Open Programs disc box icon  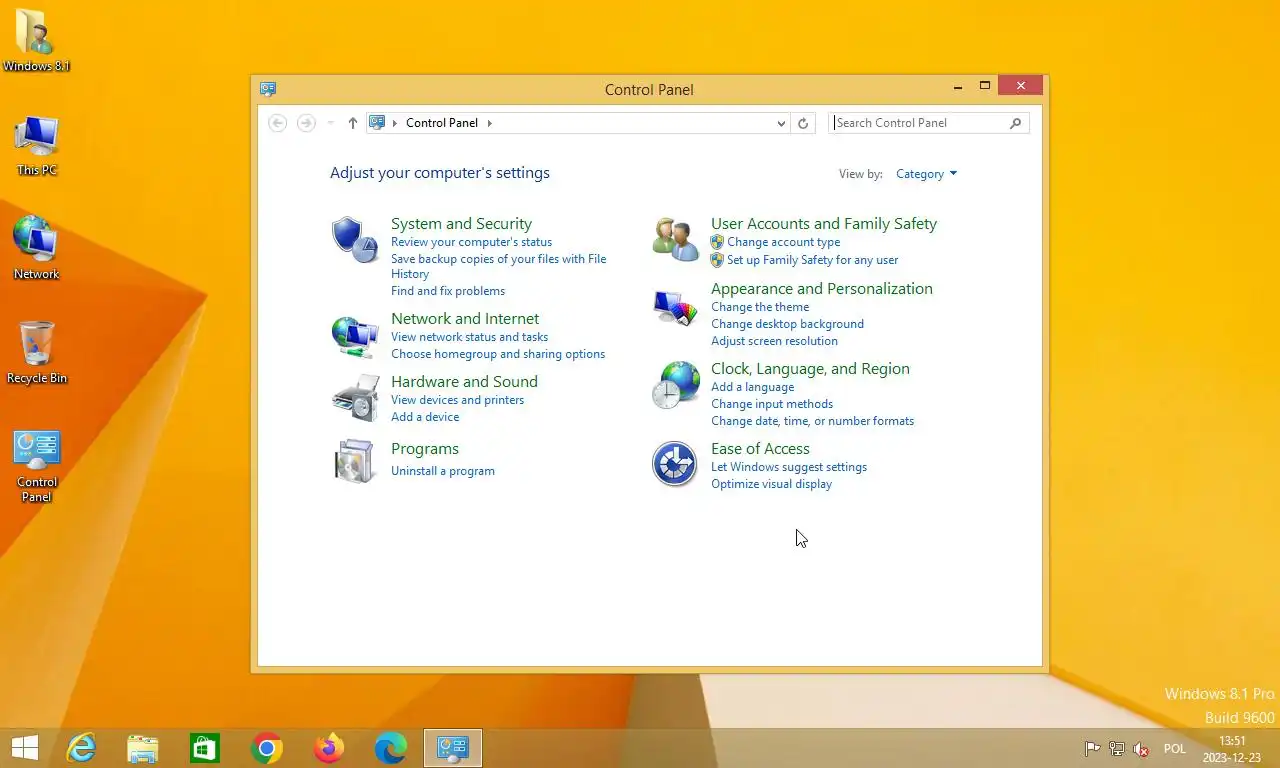point(355,461)
